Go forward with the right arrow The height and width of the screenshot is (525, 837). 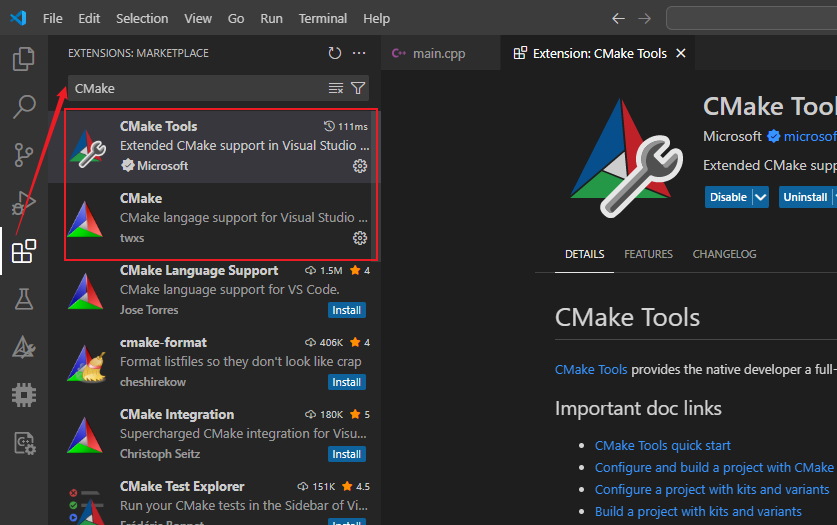[x=645, y=19]
